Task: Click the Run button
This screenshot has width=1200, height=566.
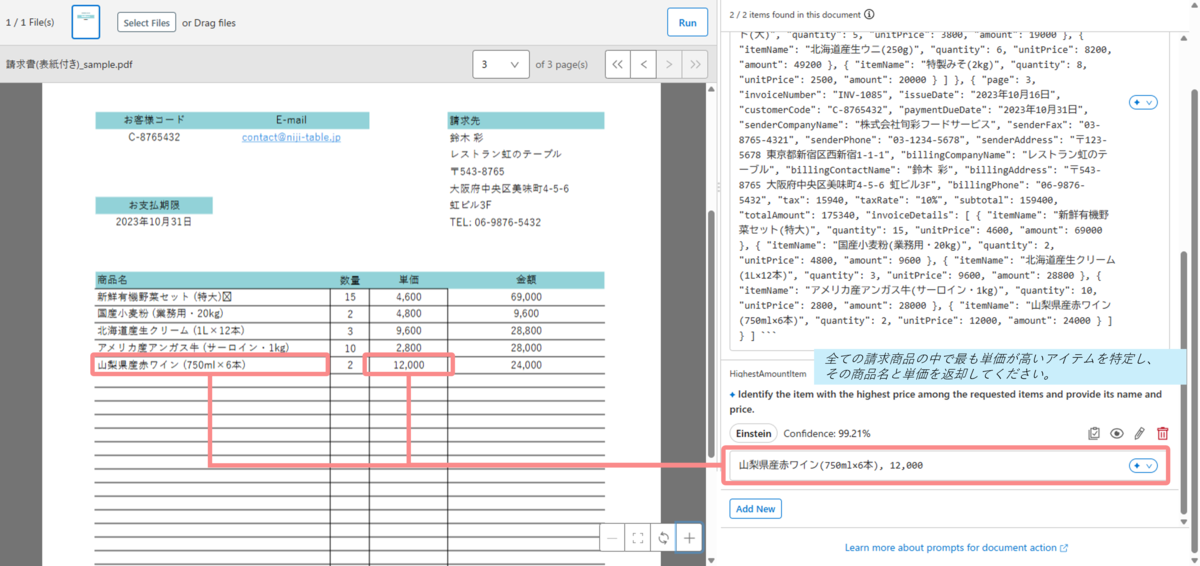Action: pos(687,22)
